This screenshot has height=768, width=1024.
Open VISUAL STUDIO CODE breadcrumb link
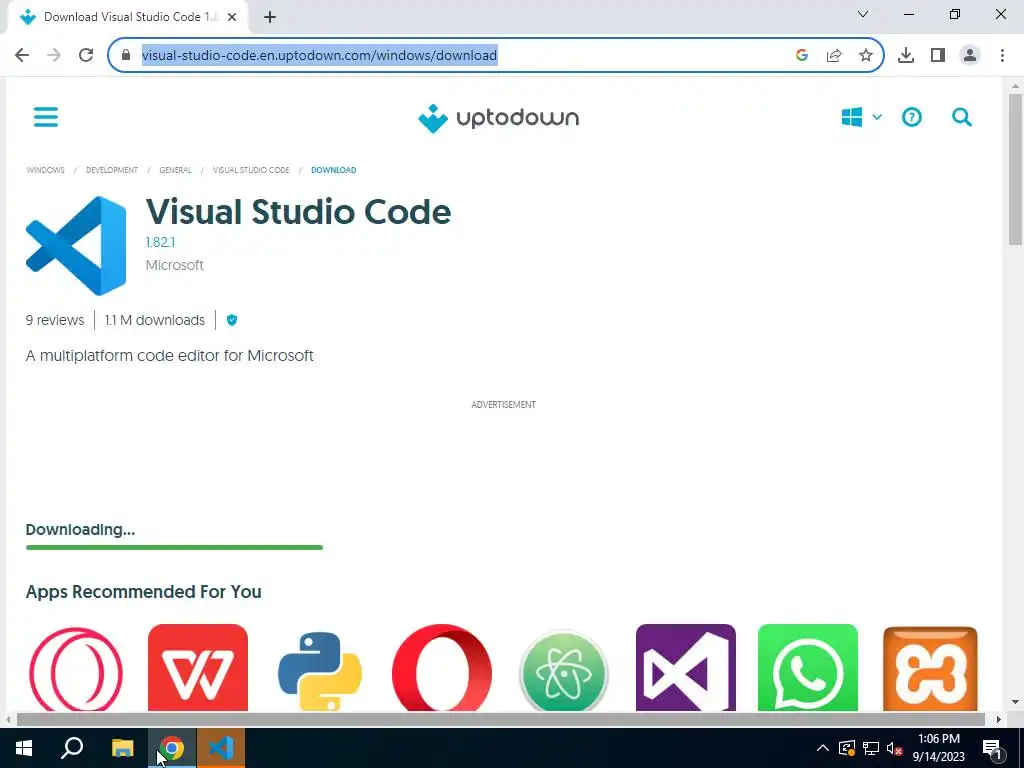(x=251, y=170)
